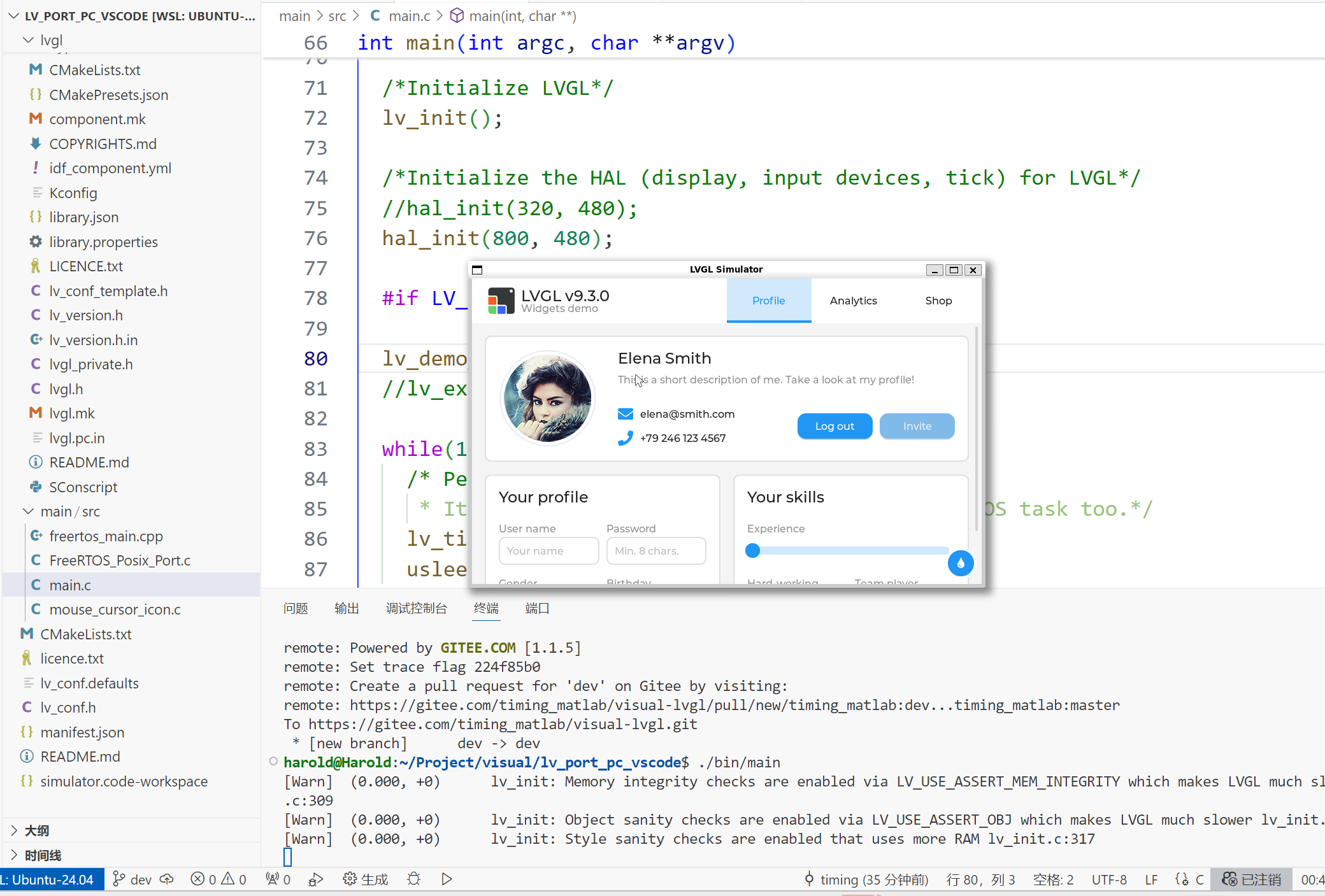Publish changes with cloud upload icon
The width and height of the screenshot is (1325, 896).
[x=167, y=879]
